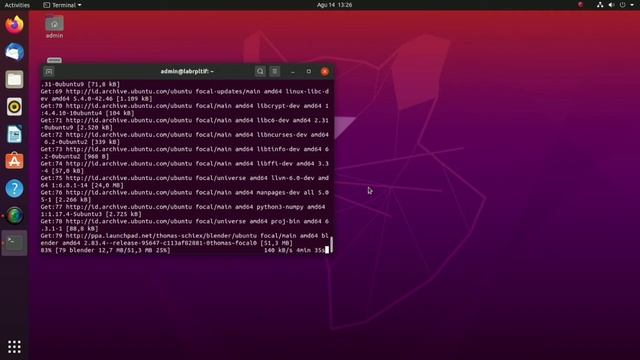Maximize the terminal window
This screenshot has height=360, width=640.
point(309,71)
